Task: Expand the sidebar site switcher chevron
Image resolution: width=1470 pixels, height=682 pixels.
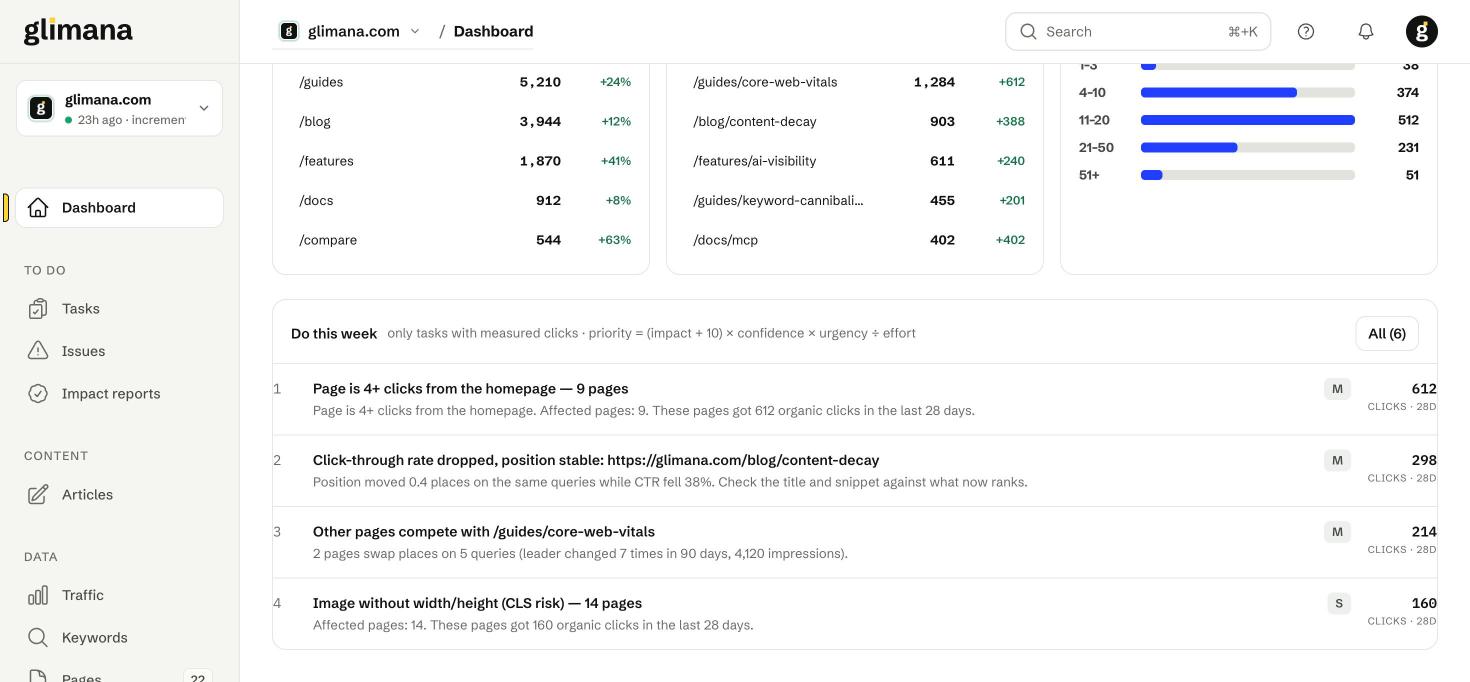Action: 204,108
